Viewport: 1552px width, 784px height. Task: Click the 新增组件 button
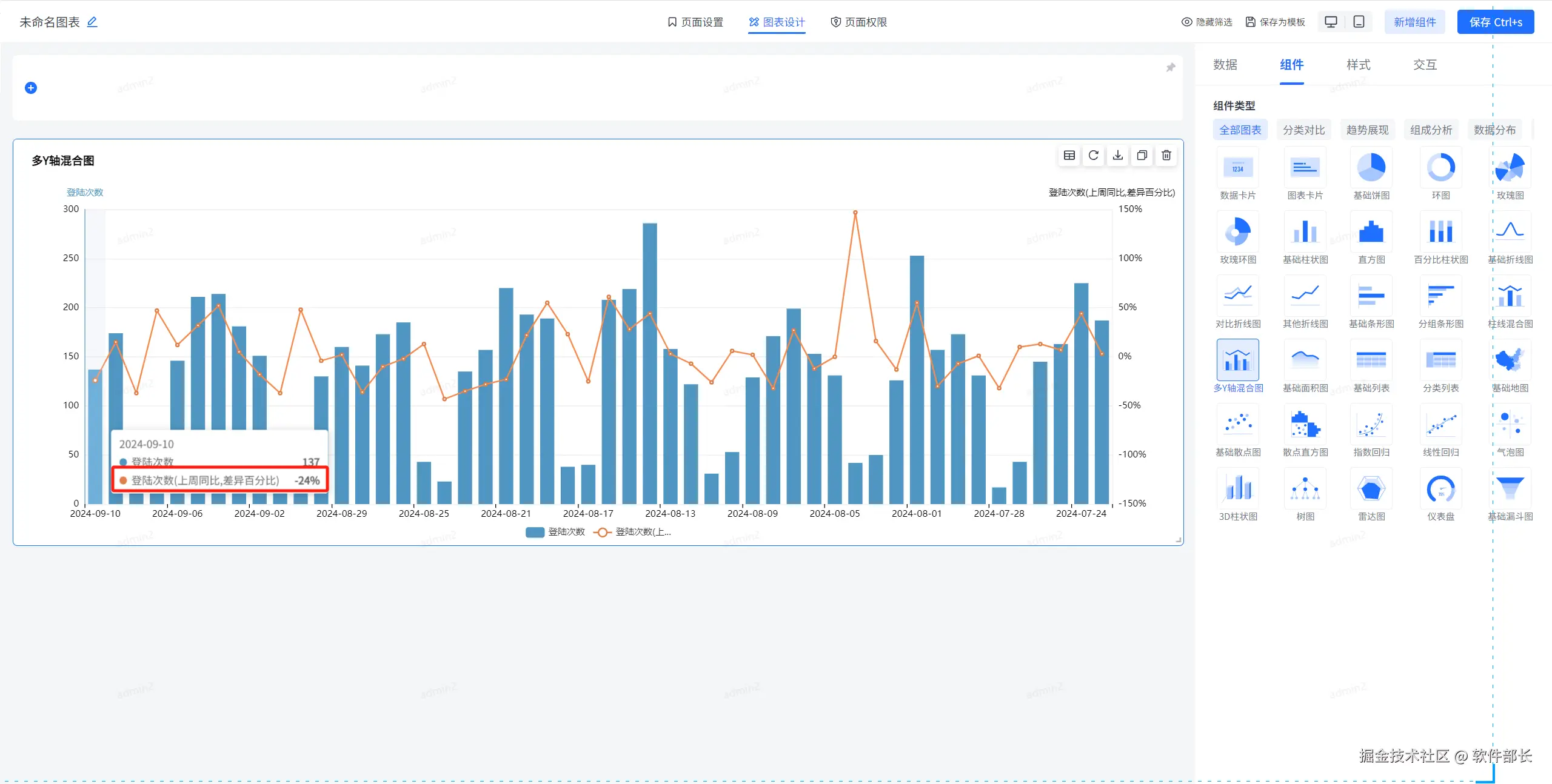tap(1414, 22)
